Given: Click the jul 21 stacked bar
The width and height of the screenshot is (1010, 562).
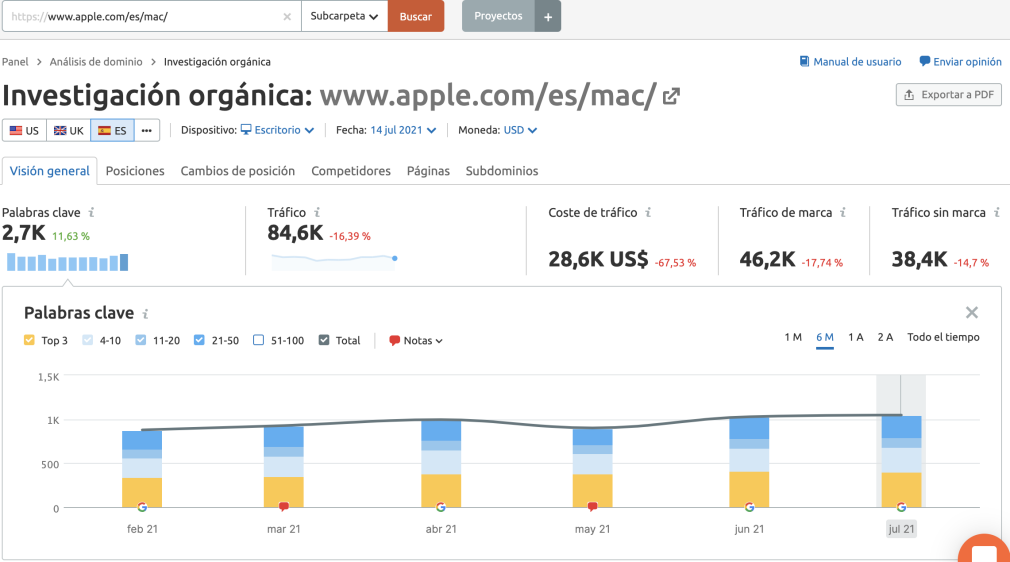Looking at the screenshot, I should coord(901,462).
